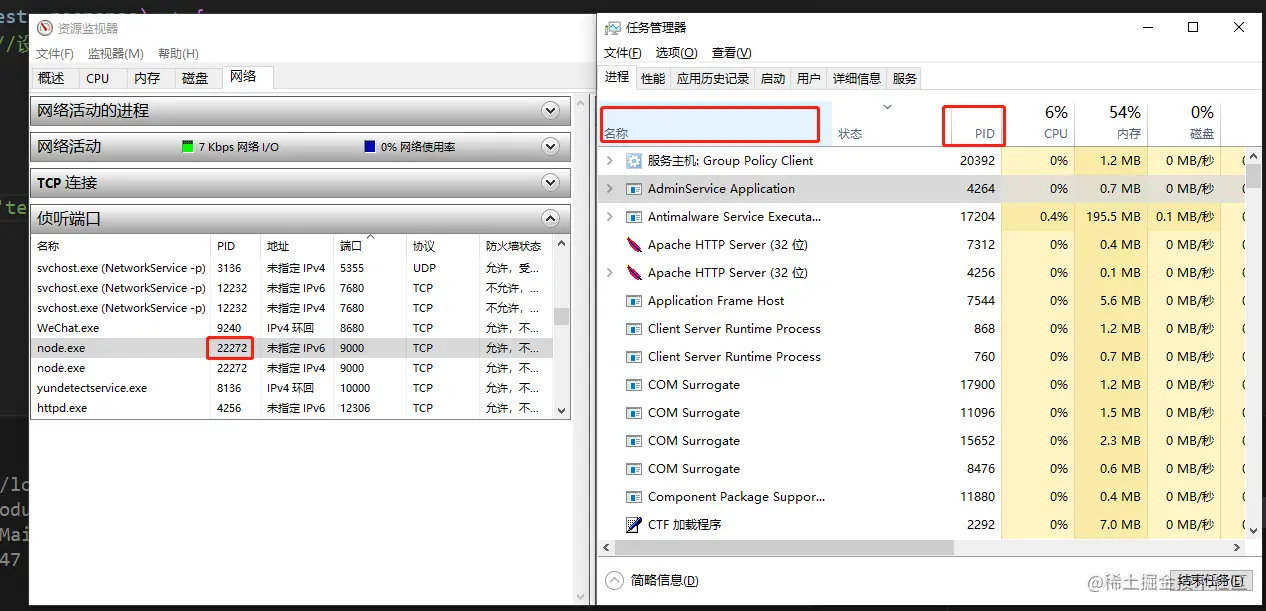Screen dimensions: 1266x611
Task: Sort processes by the 状态 column
Action: tap(887, 122)
